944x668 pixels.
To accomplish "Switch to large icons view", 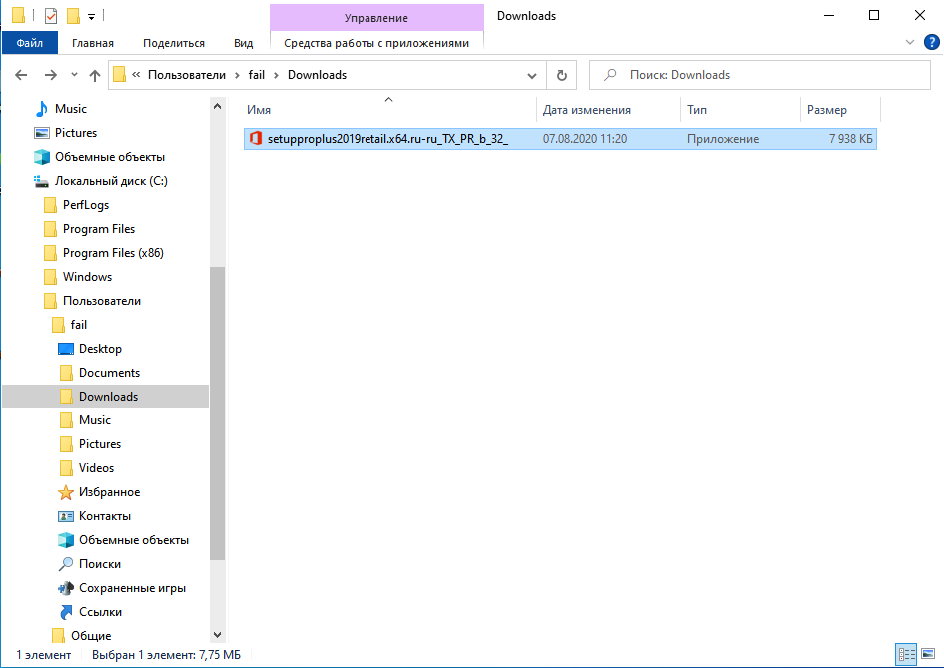I will (x=928, y=654).
